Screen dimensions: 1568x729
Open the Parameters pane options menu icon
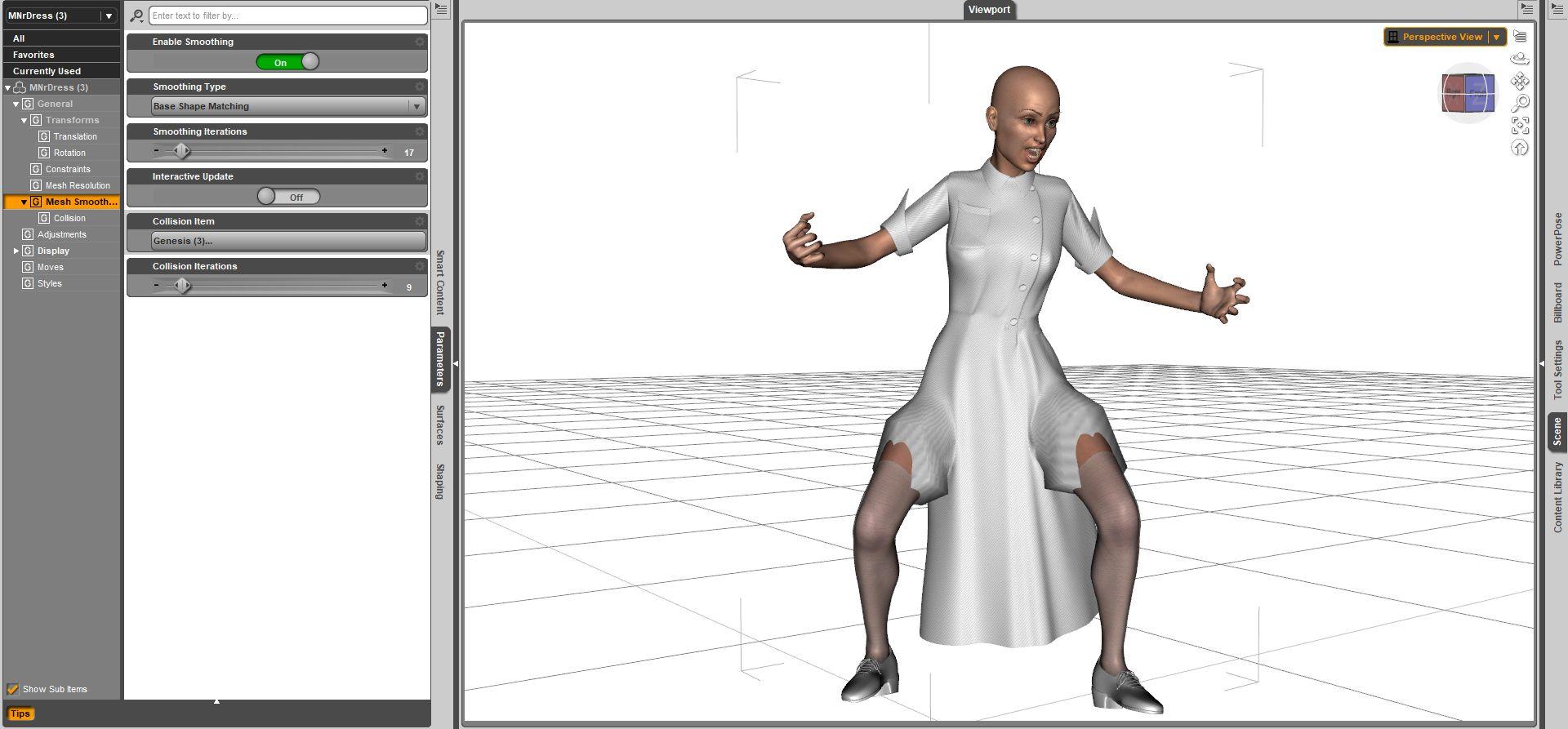click(x=440, y=9)
